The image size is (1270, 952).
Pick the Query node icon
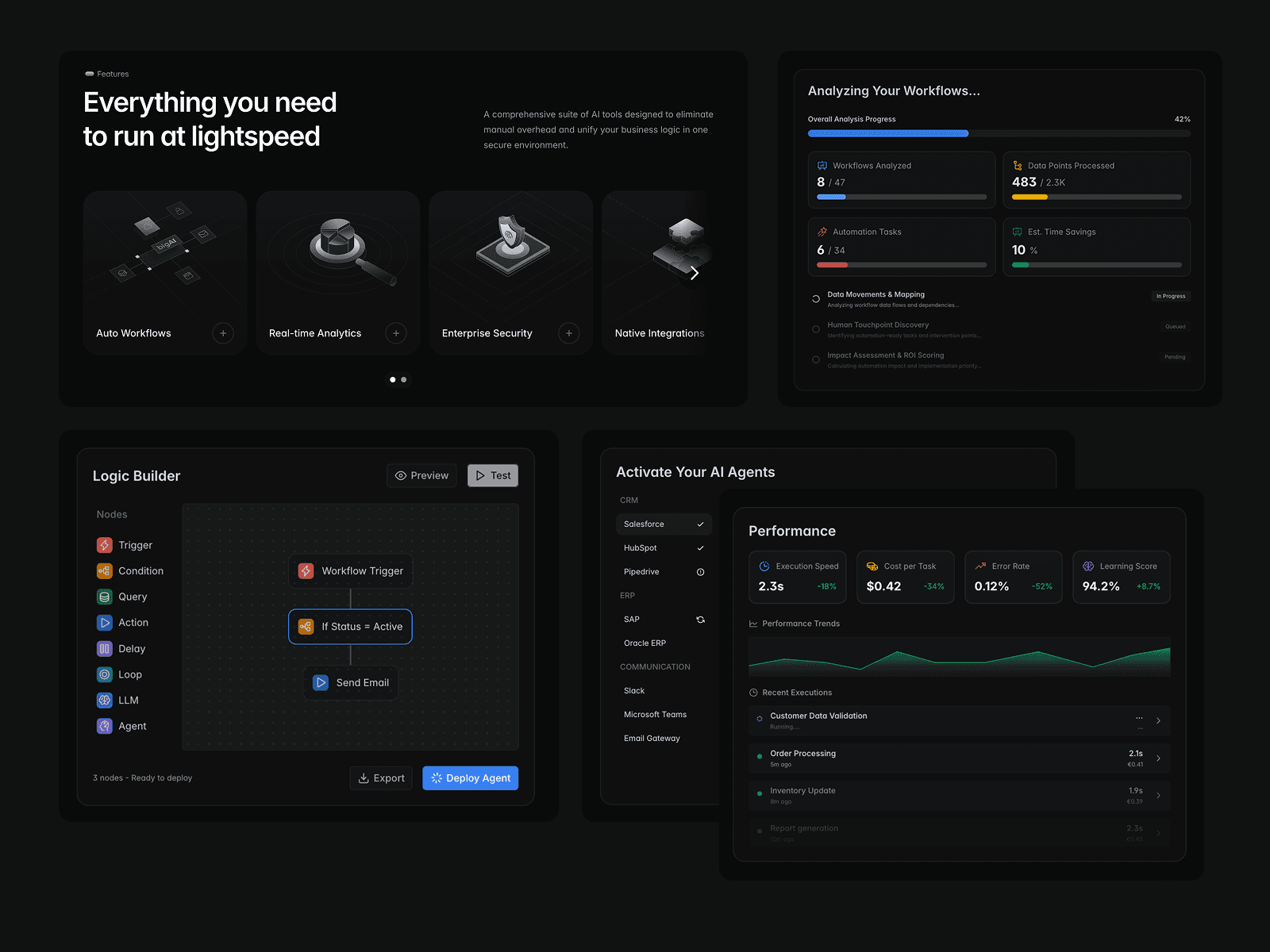pos(105,597)
